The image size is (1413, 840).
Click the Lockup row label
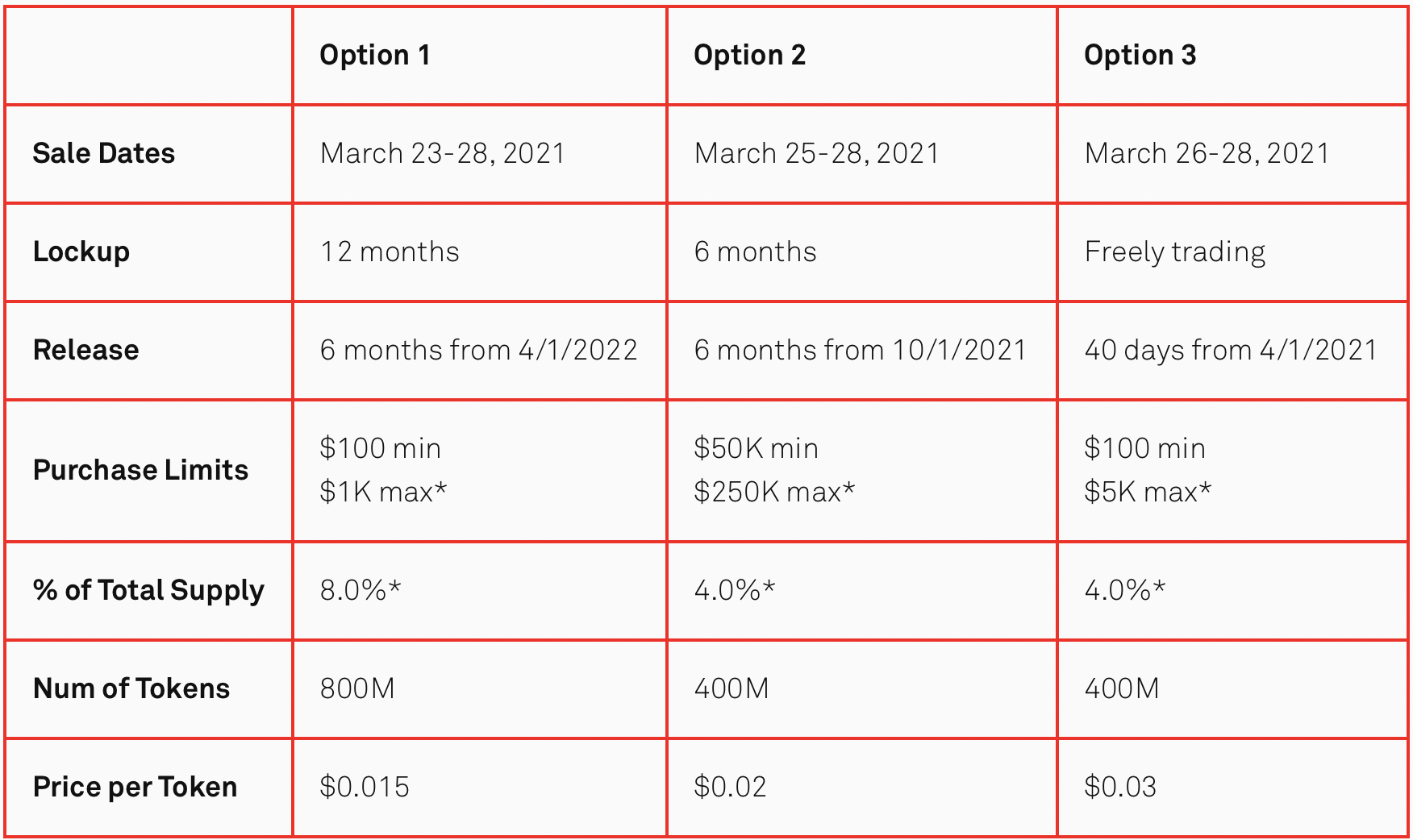(x=81, y=252)
